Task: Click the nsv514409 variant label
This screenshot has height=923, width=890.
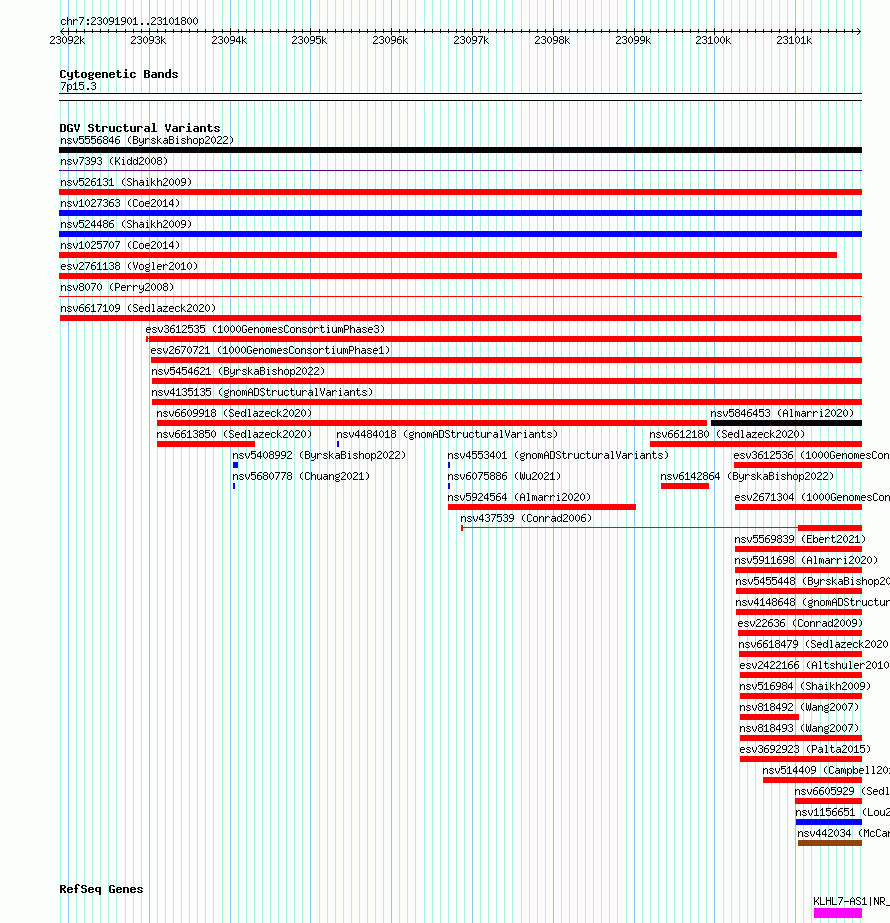Action: (x=826, y=771)
